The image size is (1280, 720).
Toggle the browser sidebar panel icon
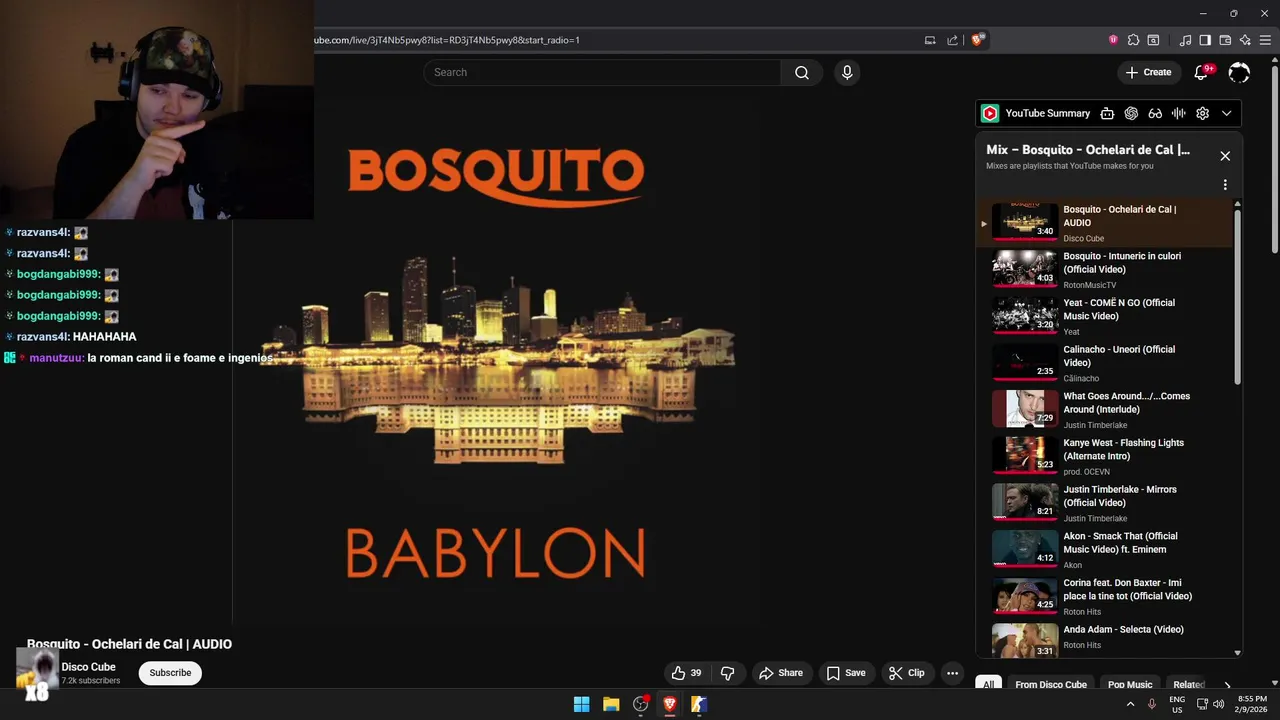1205,40
